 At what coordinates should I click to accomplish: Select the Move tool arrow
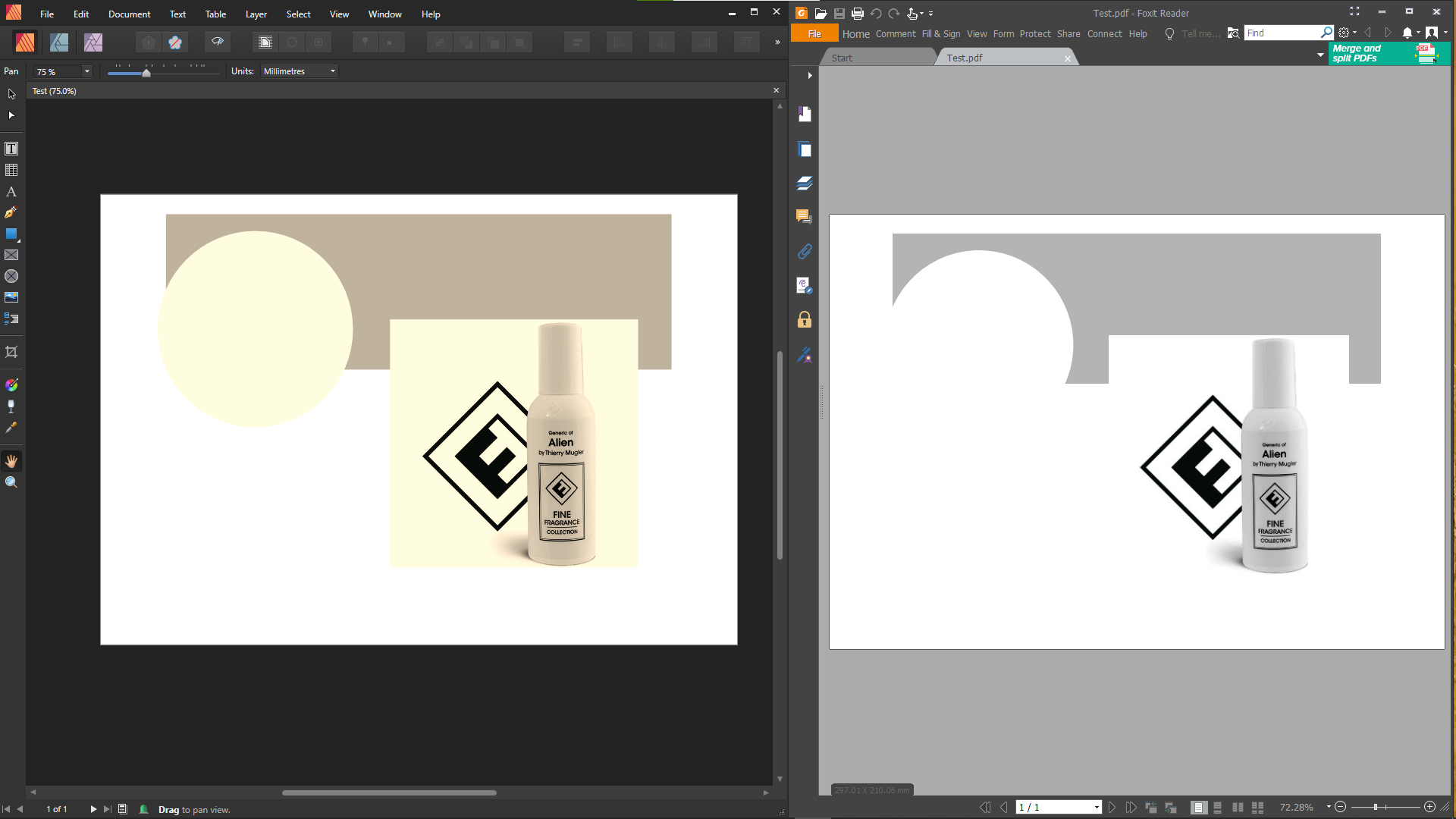tap(11, 94)
